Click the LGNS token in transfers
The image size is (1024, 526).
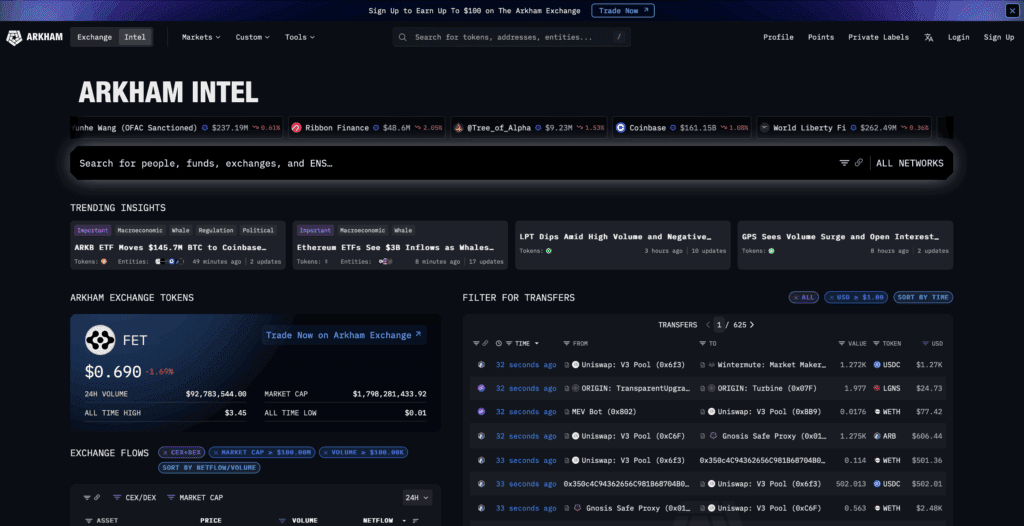point(887,388)
